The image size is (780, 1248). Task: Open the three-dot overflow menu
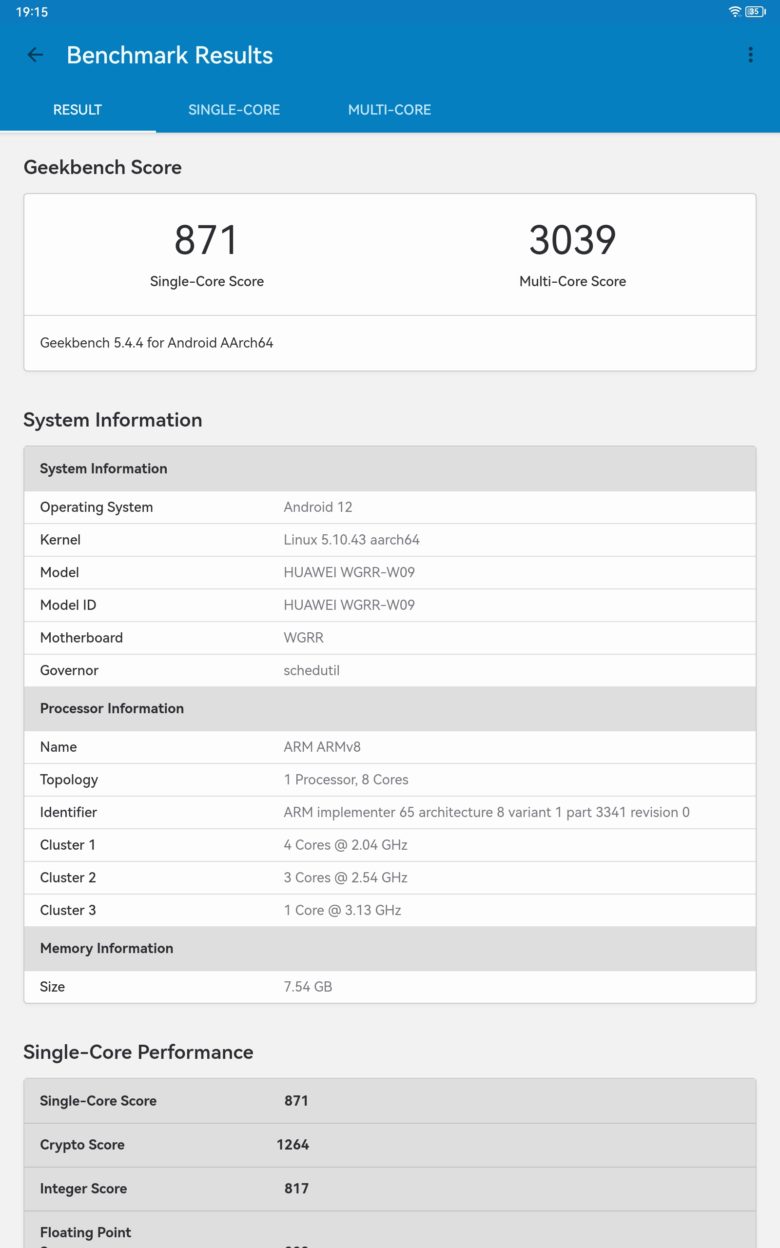click(750, 55)
